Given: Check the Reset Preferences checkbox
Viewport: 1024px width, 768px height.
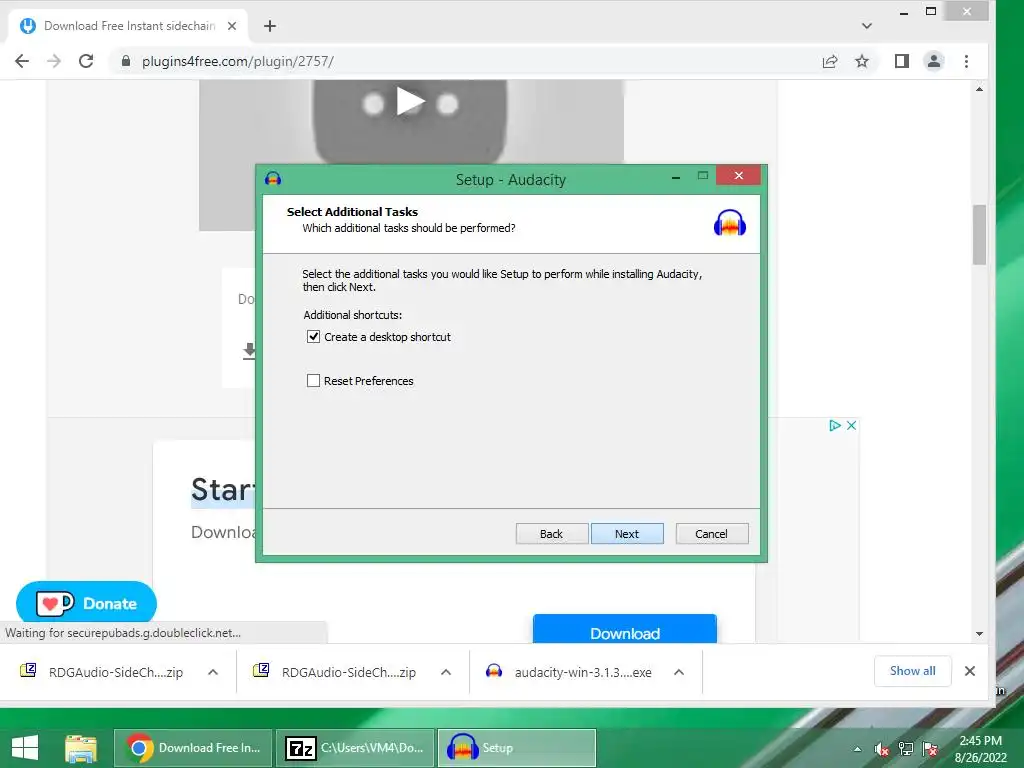Looking at the screenshot, I should (x=313, y=381).
